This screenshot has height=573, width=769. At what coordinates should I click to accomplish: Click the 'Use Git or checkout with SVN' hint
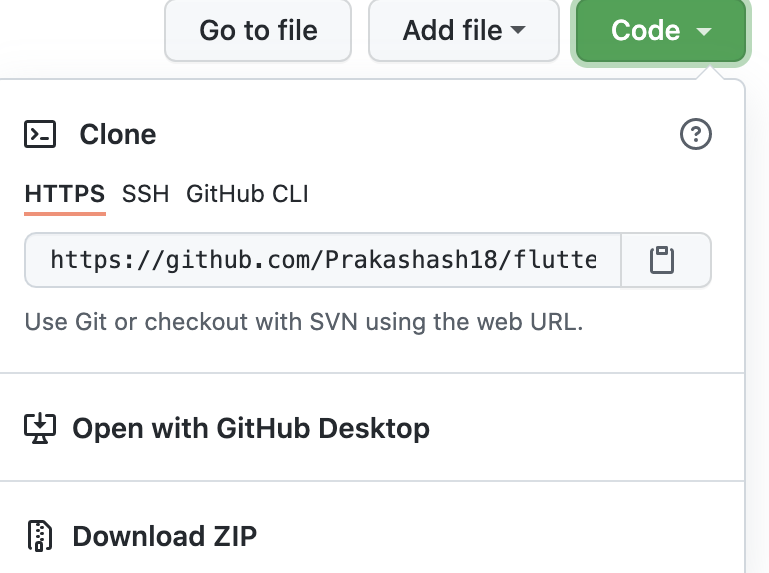coord(304,322)
